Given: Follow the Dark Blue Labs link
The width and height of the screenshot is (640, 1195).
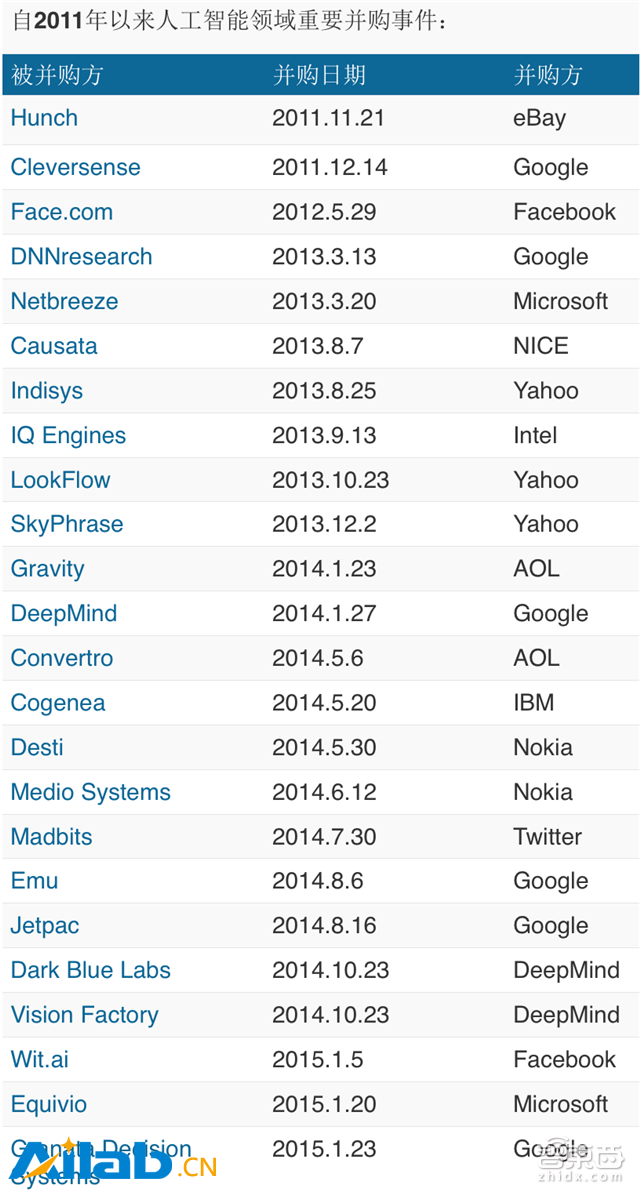Looking at the screenshot, I should tap(91, 969).
